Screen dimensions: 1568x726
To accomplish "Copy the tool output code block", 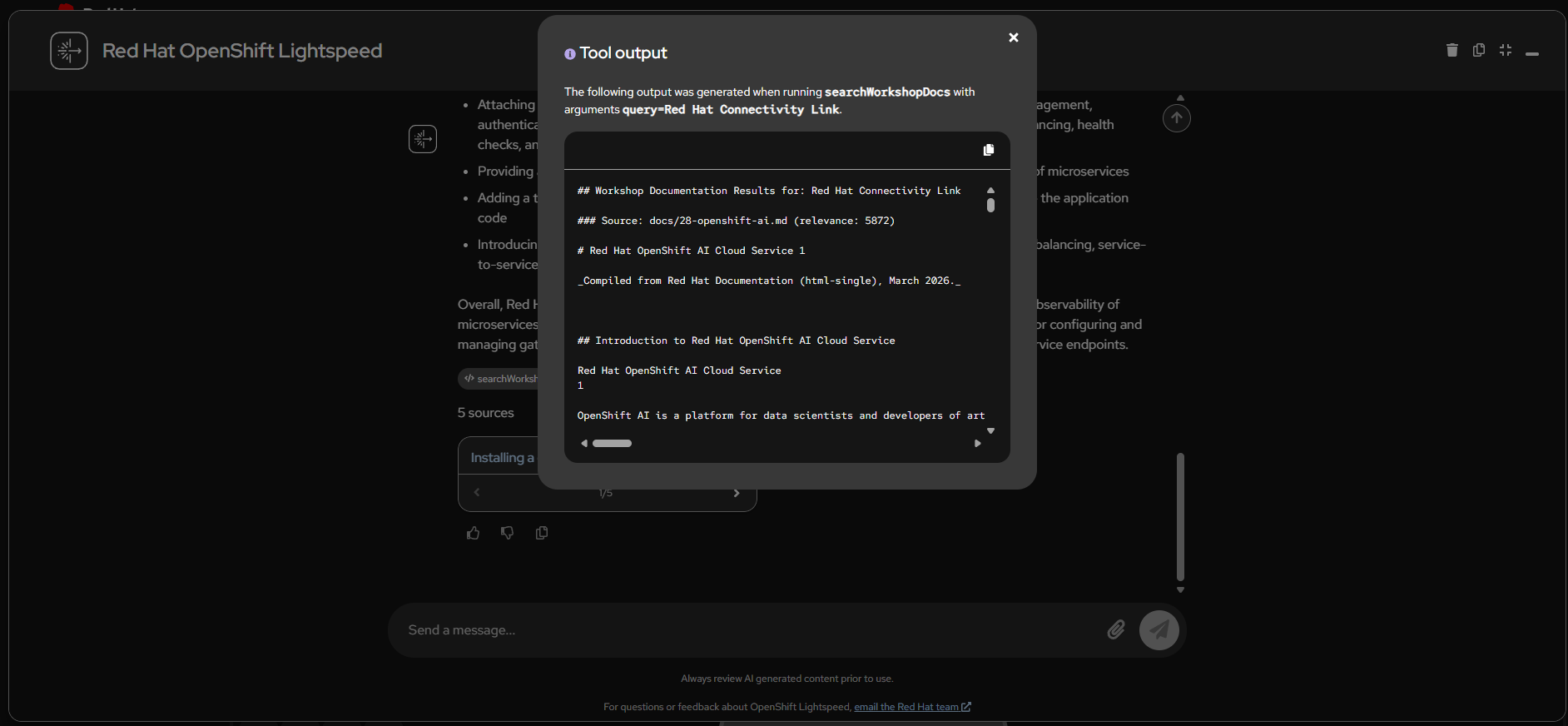I will pyautogui.click(x=989, y=150).
